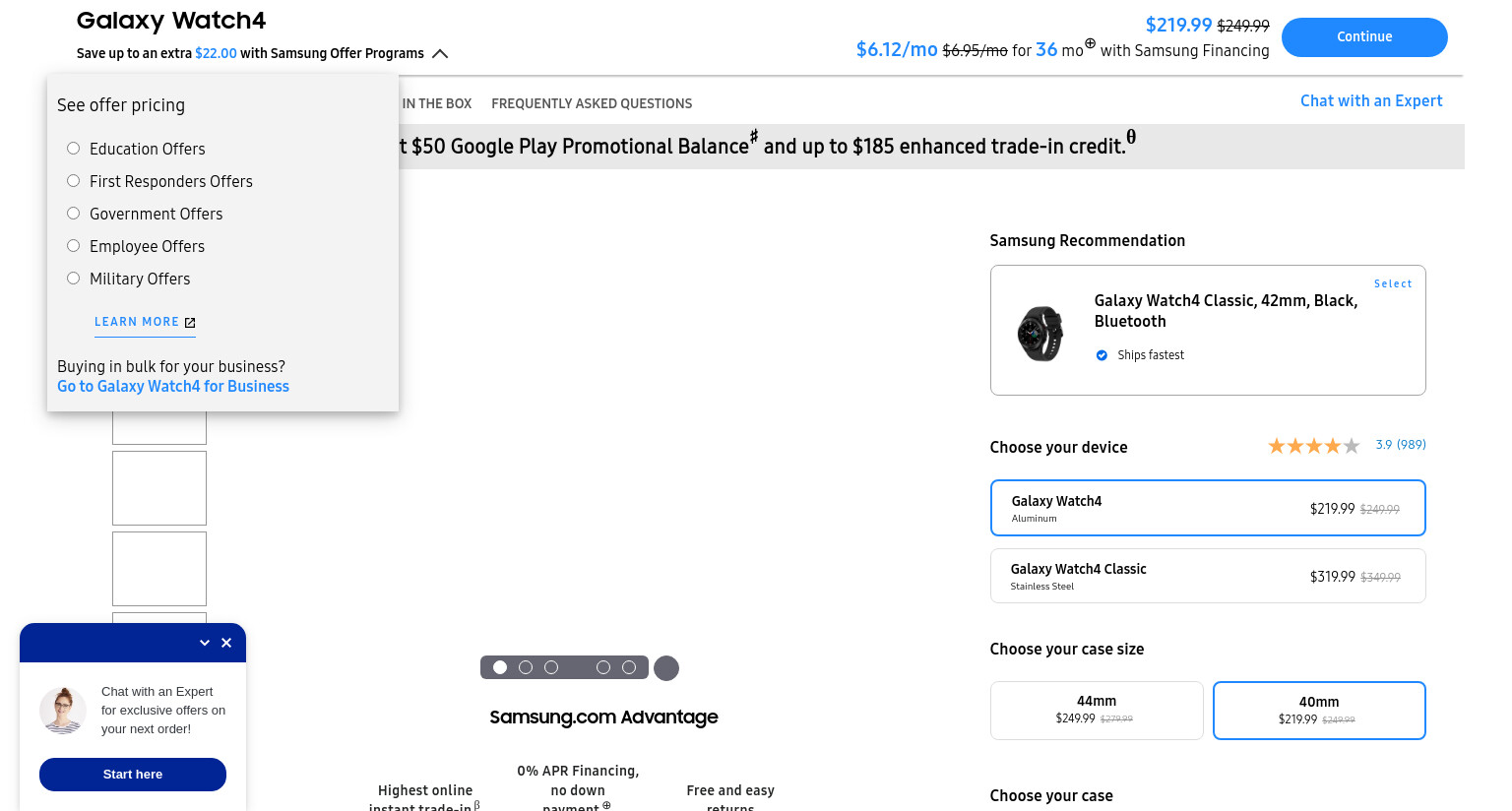The image size is (1512, 811).
Task: Choose Galaxy Watch4 Classic Stainless Steel device
Action: click(1208, 576)
